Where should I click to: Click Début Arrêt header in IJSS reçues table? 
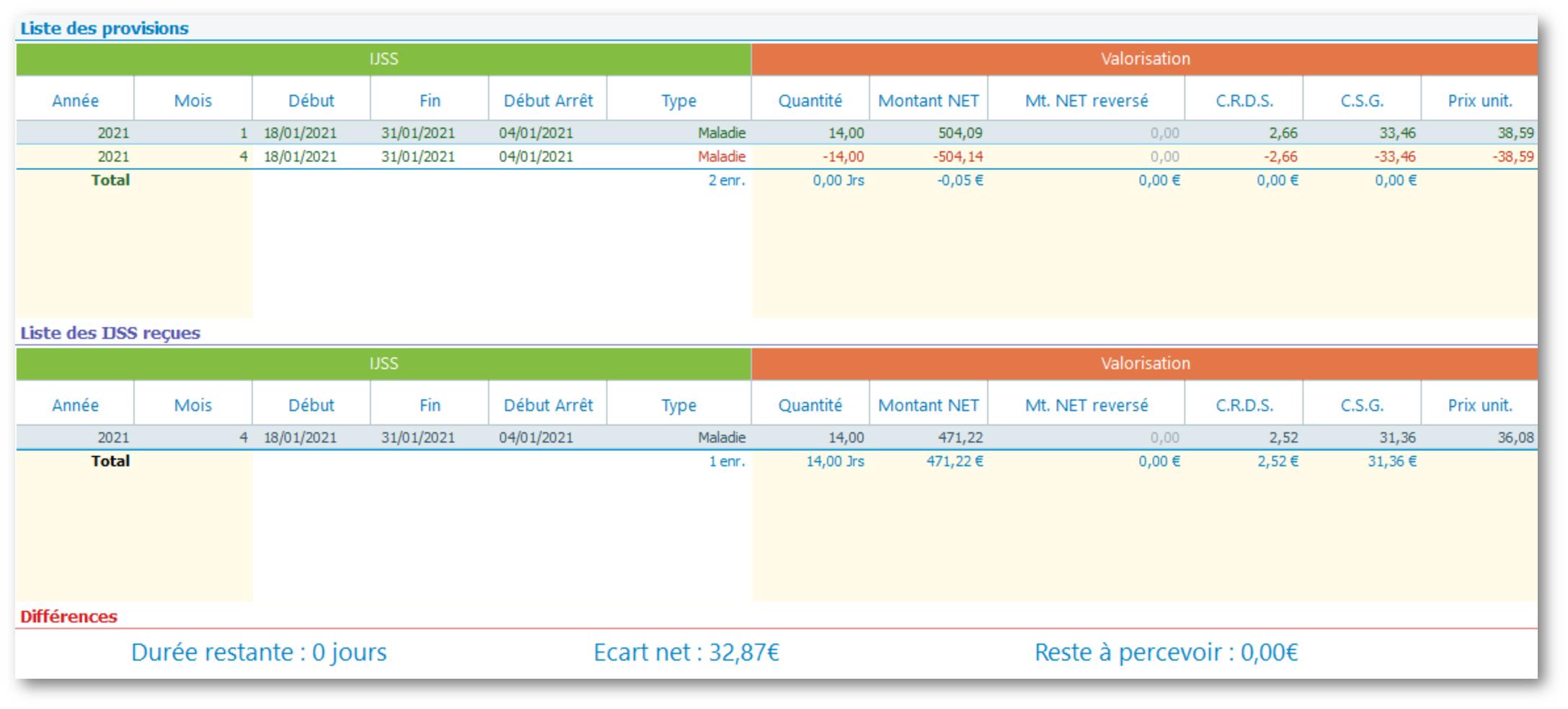click(548, 406)
